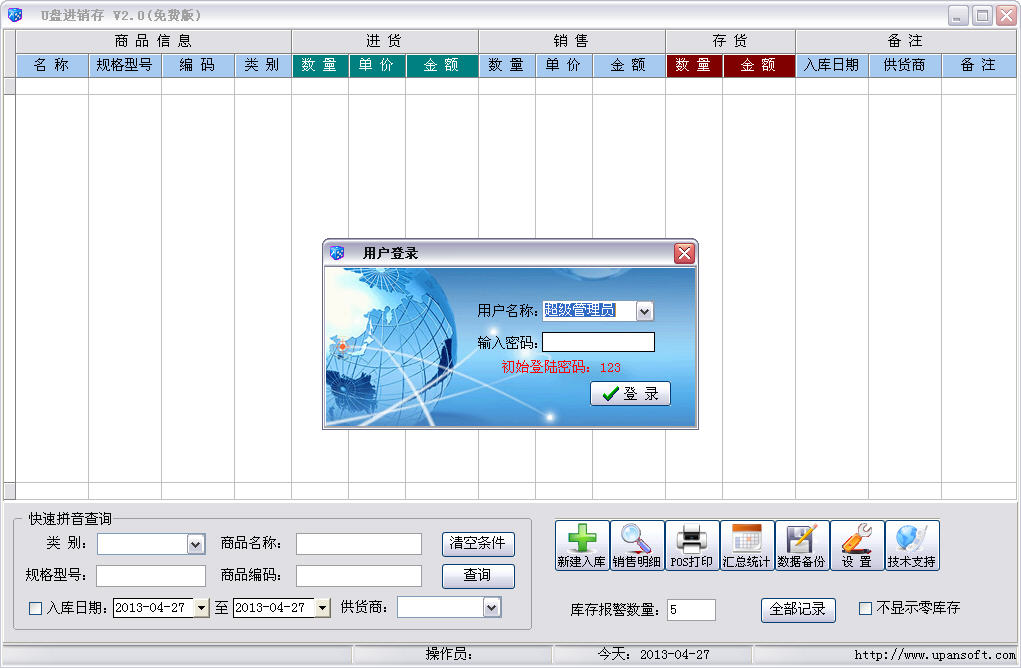Check the 不显示零库存 option
The image size is (1021, 668).
866,610
